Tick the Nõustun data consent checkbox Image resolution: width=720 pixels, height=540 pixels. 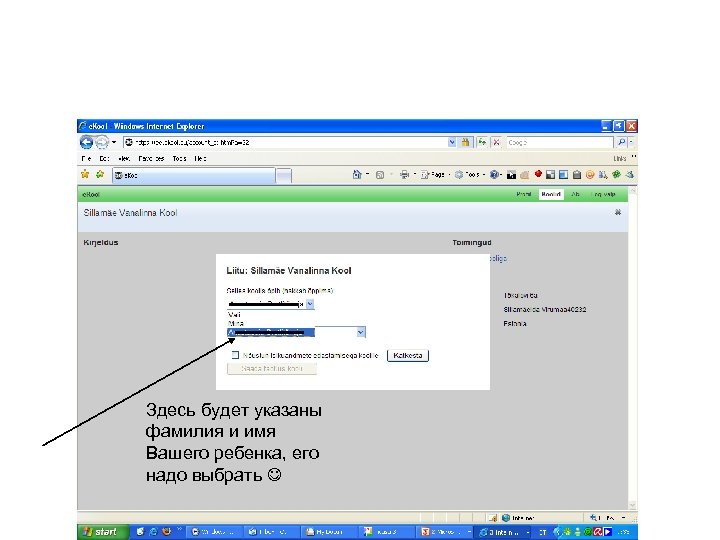click(x=236, y=355)
